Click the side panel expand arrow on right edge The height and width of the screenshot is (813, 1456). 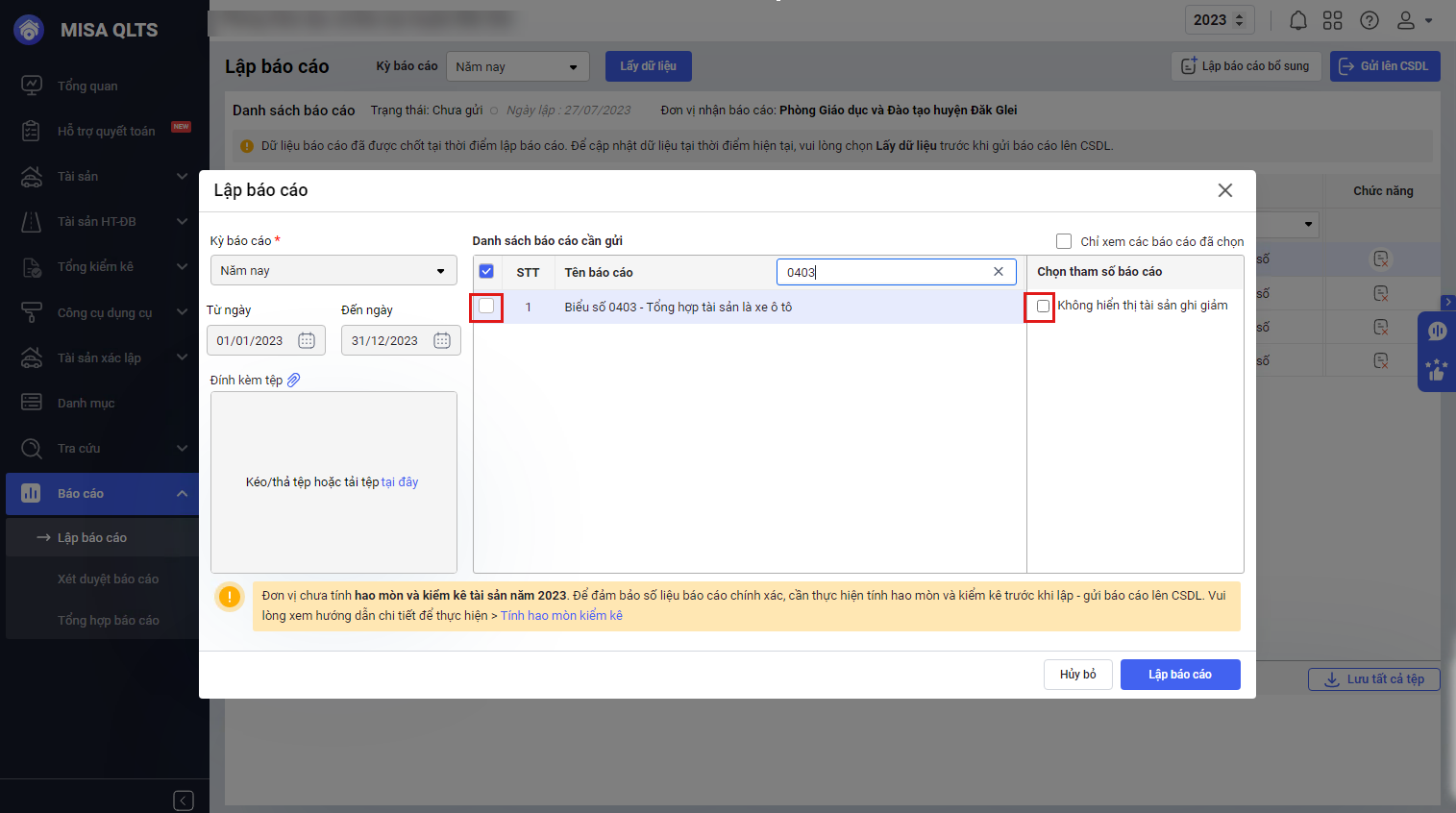point(1448,303)
